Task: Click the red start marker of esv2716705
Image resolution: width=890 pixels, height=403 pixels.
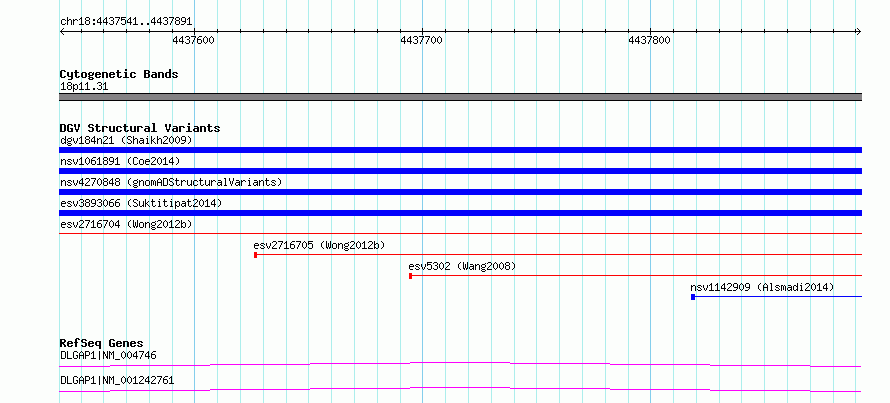Action: tap(255, 255)
